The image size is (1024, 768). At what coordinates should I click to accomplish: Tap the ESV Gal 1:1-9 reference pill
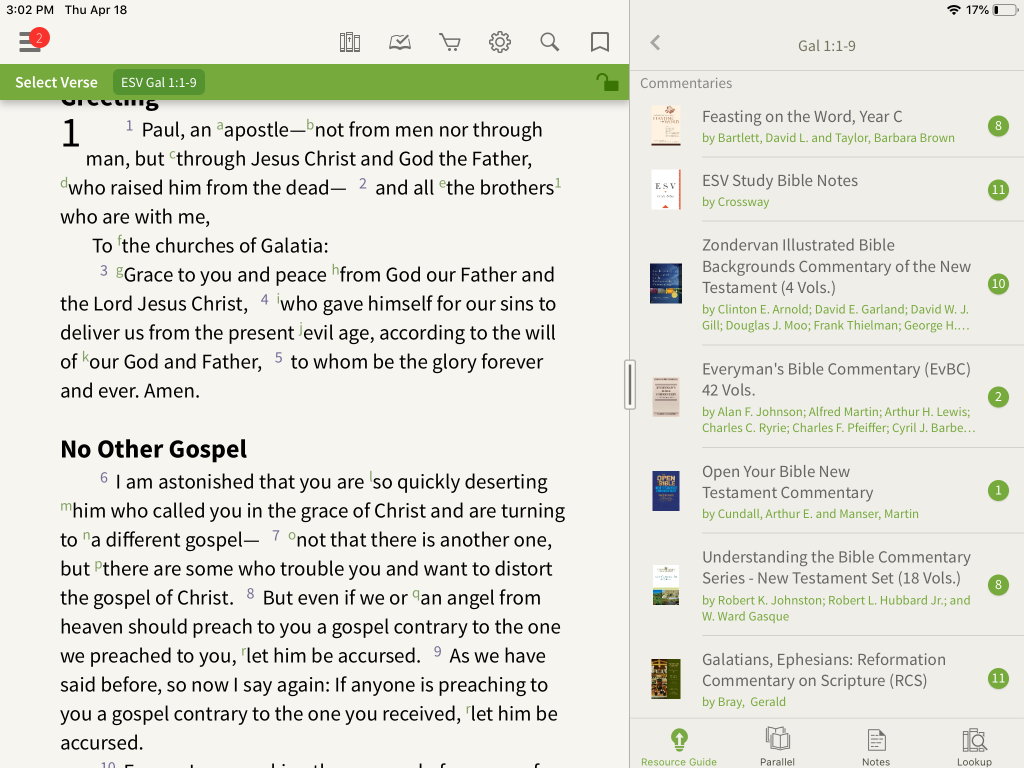pyautogui.click(x=159, y=82)
